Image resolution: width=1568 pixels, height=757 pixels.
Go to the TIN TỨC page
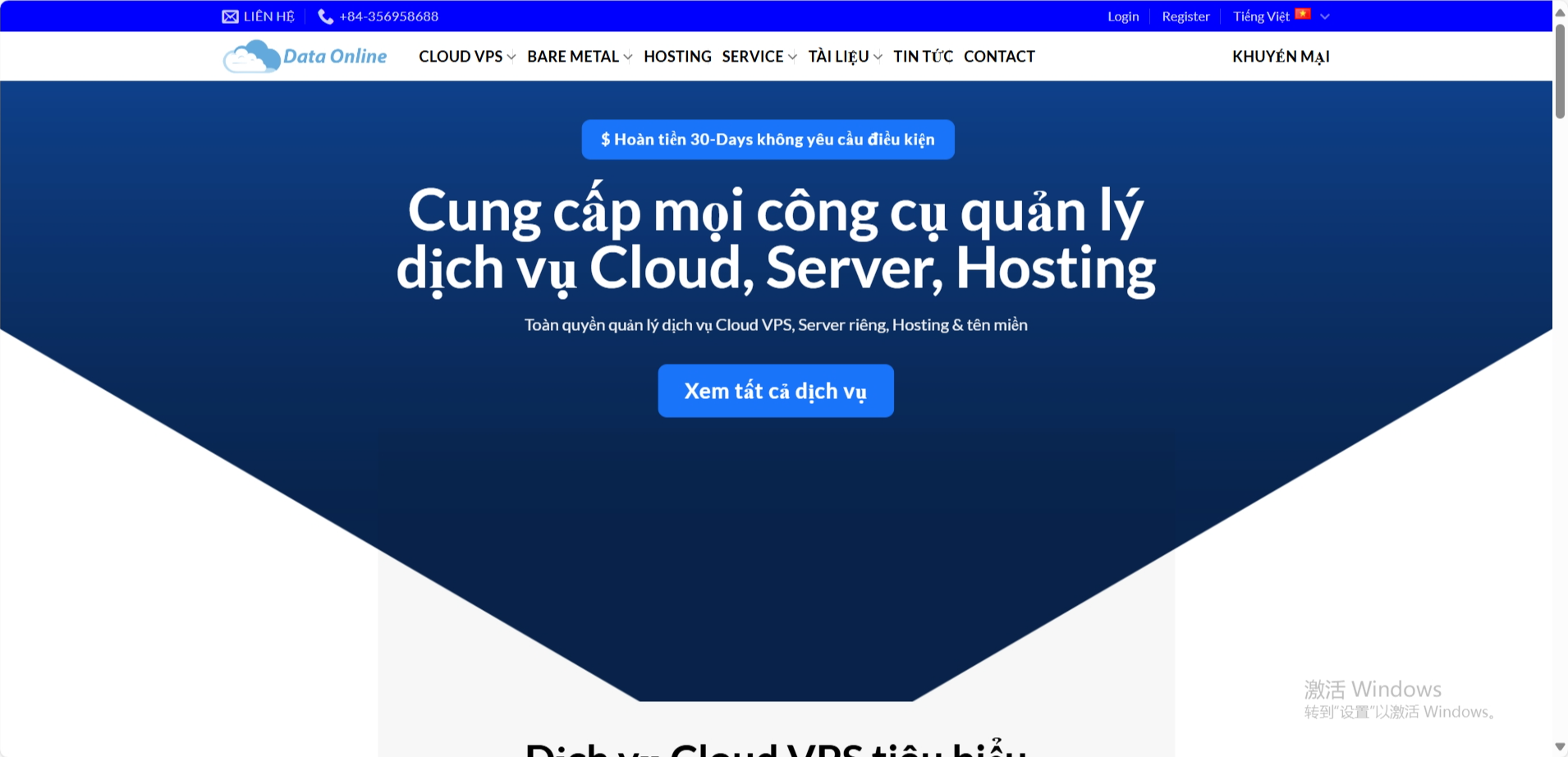click(923, 57)
